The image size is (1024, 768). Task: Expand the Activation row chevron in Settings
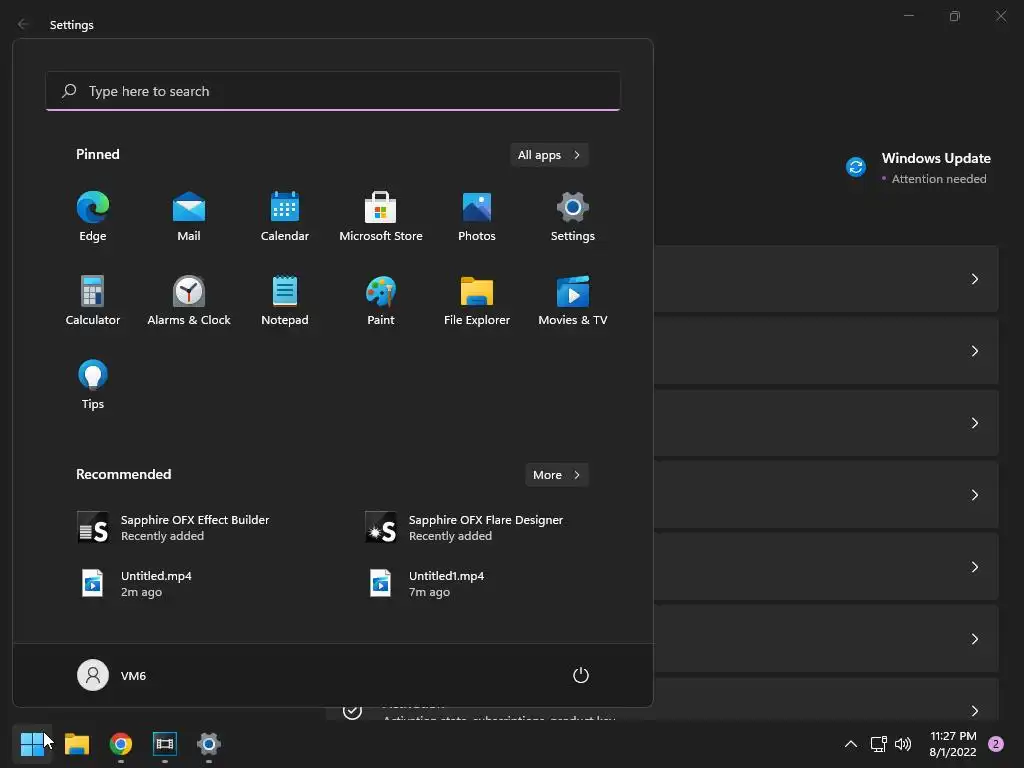pos(974,711)
